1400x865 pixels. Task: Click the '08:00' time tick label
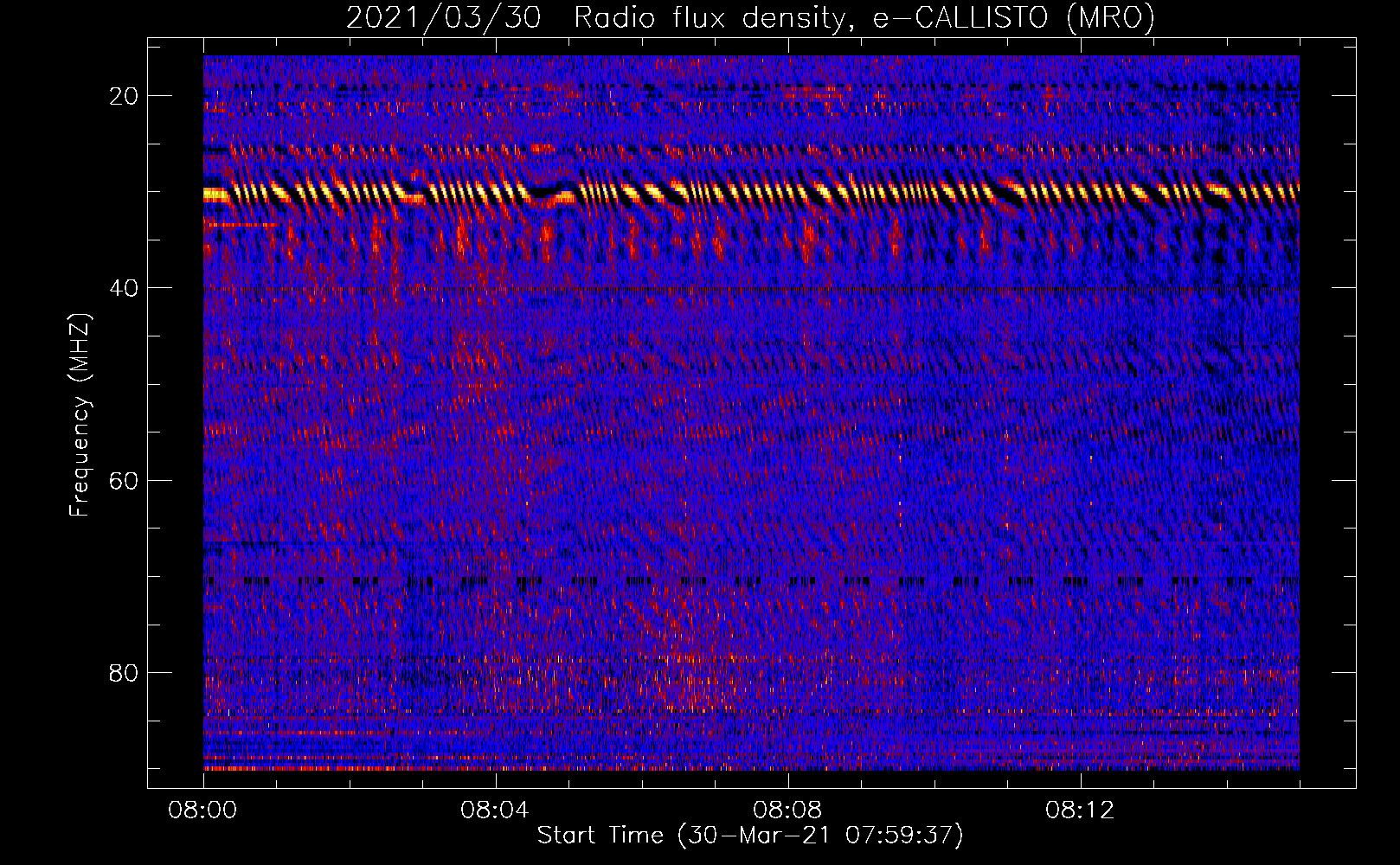(202, 811)
